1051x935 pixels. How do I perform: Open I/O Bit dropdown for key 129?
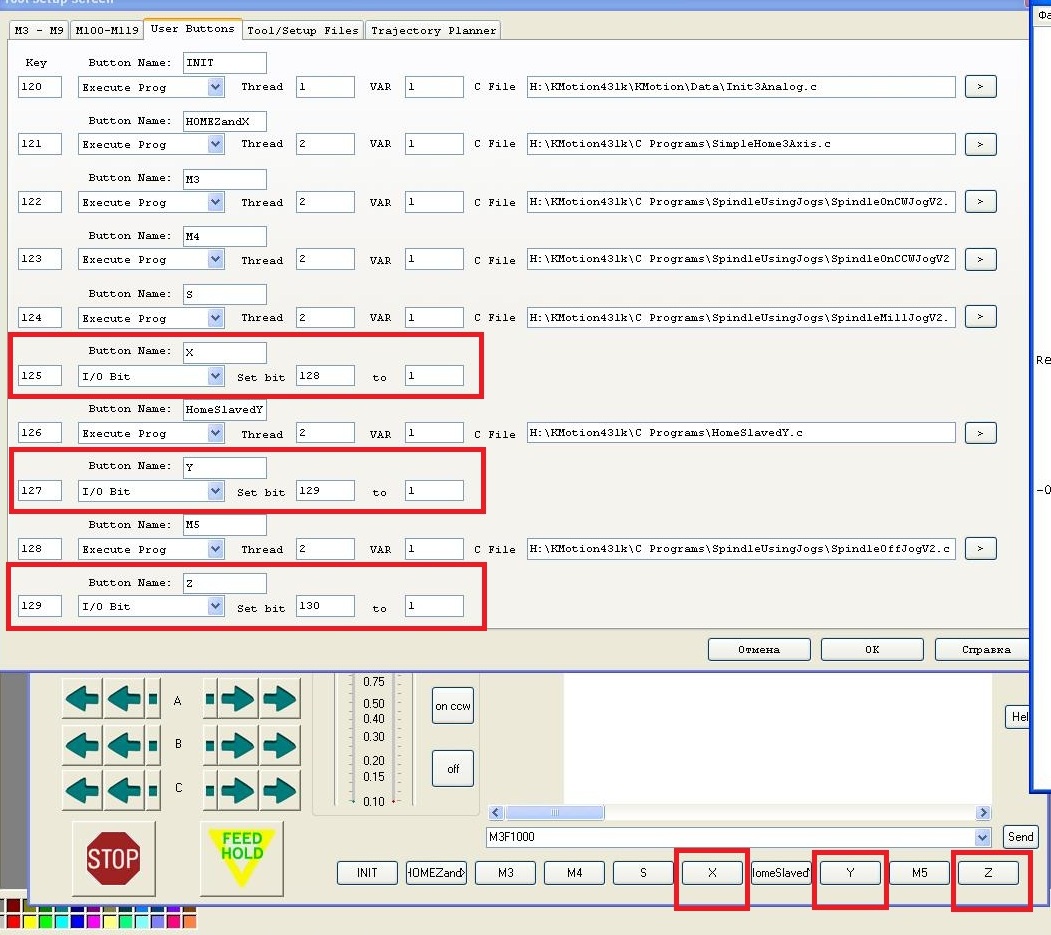tap(215, 606)
